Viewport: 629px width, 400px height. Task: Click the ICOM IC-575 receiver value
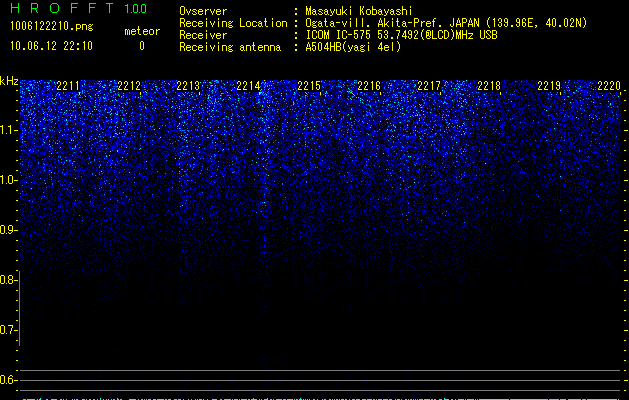tap(401, 35)
